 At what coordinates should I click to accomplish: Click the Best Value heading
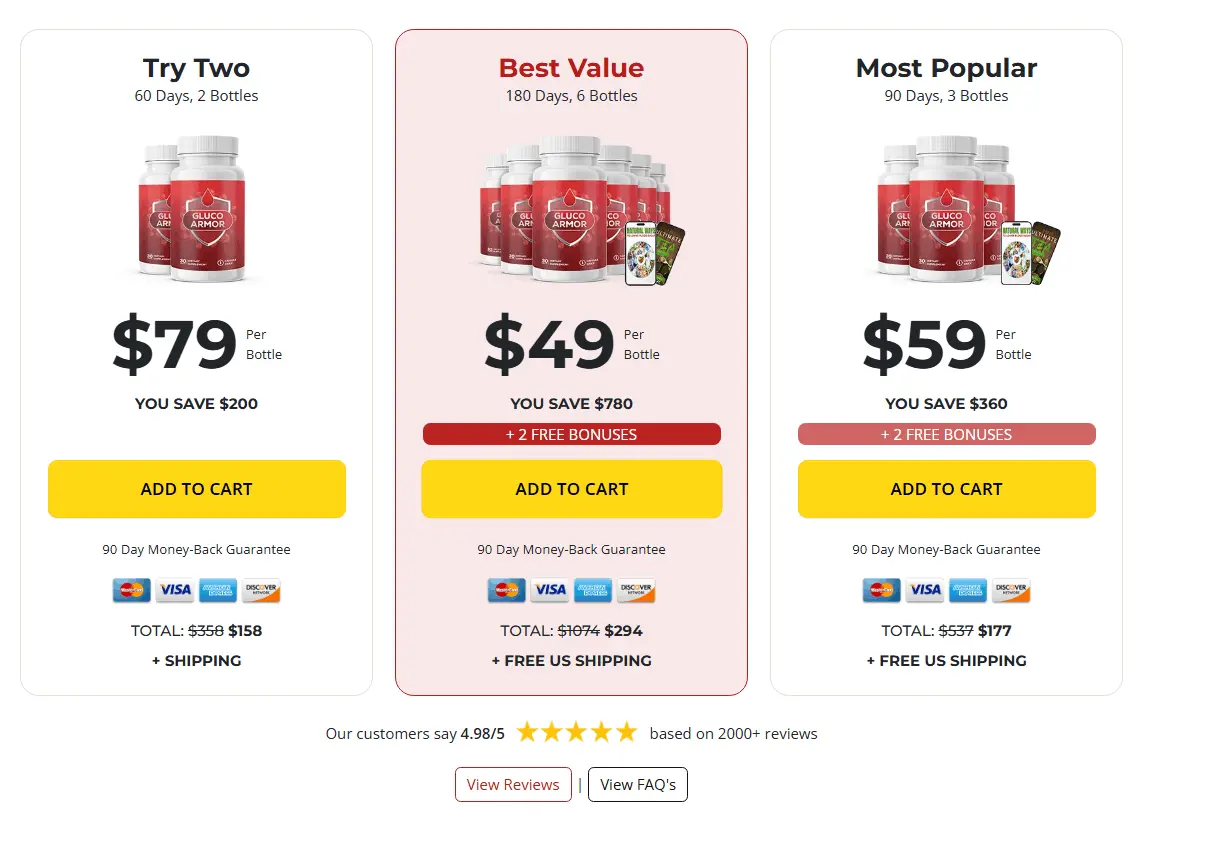coord(571,68)
